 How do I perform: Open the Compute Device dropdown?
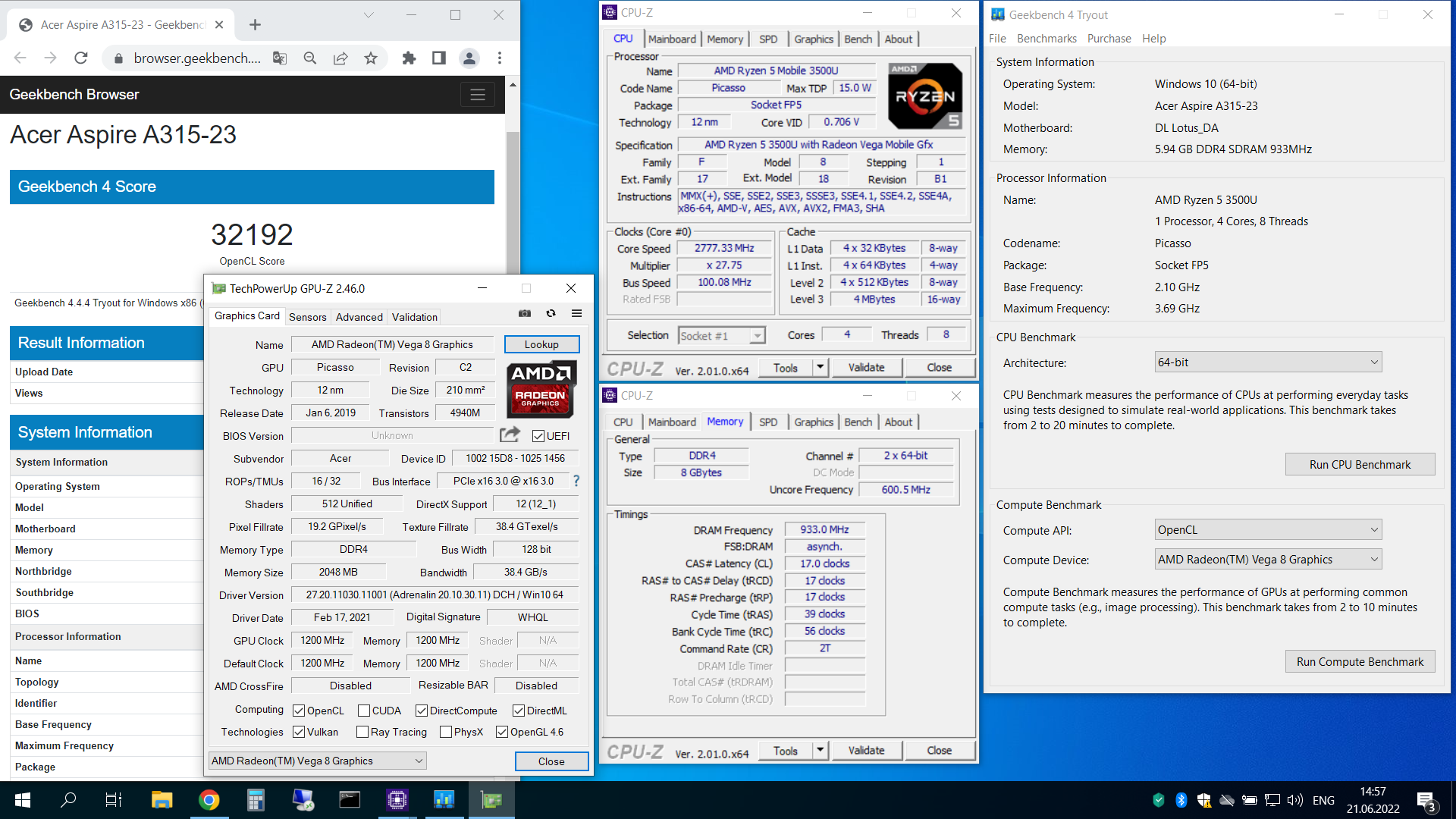pyautogui.click(x=1268, y=560)
